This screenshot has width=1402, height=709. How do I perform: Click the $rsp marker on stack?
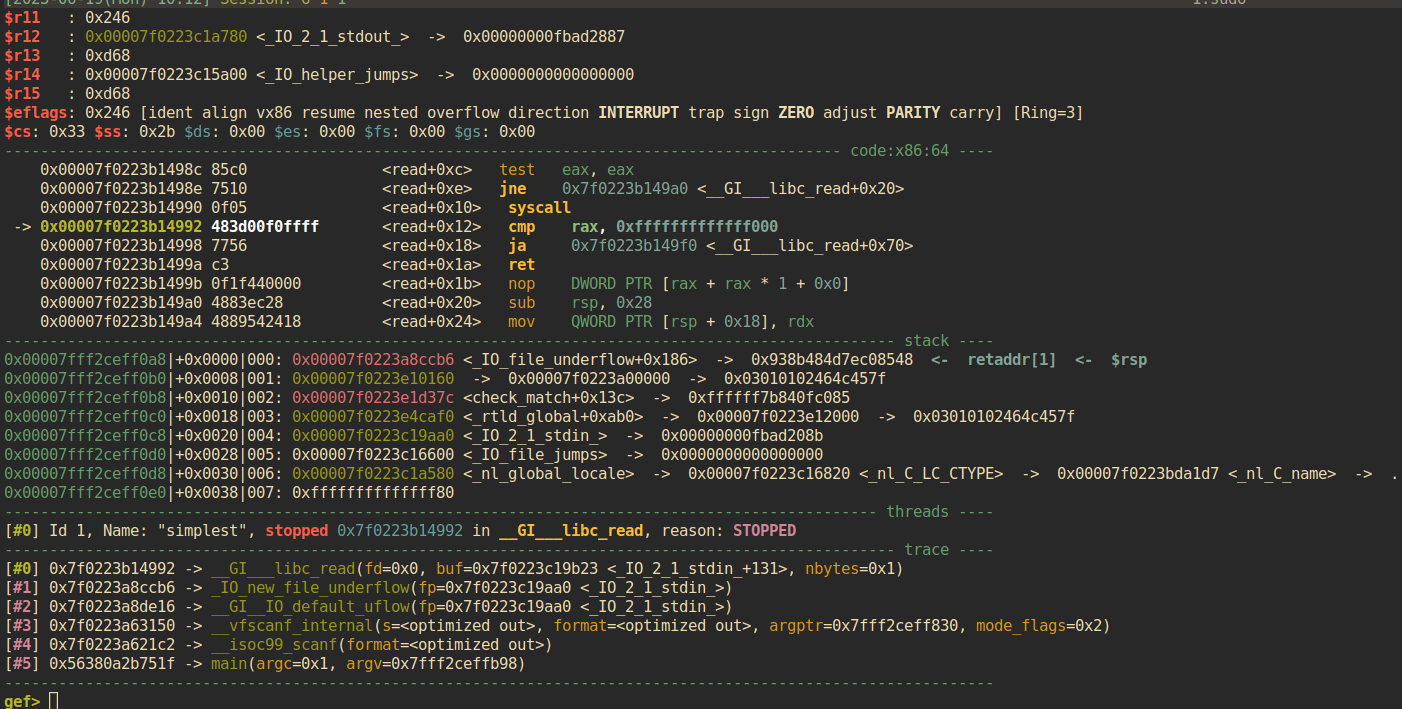click(x=1129, y=360)
